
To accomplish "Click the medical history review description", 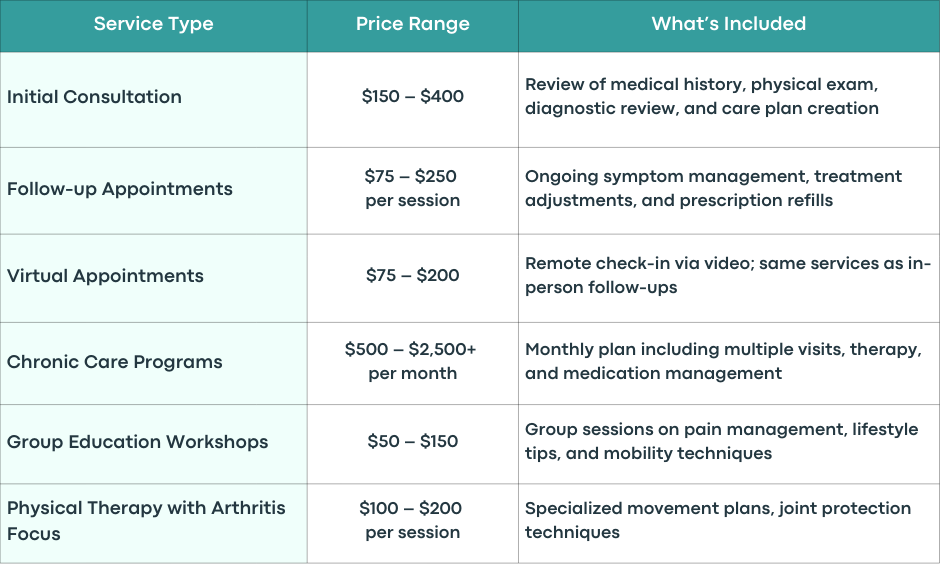I will [701, 96].
